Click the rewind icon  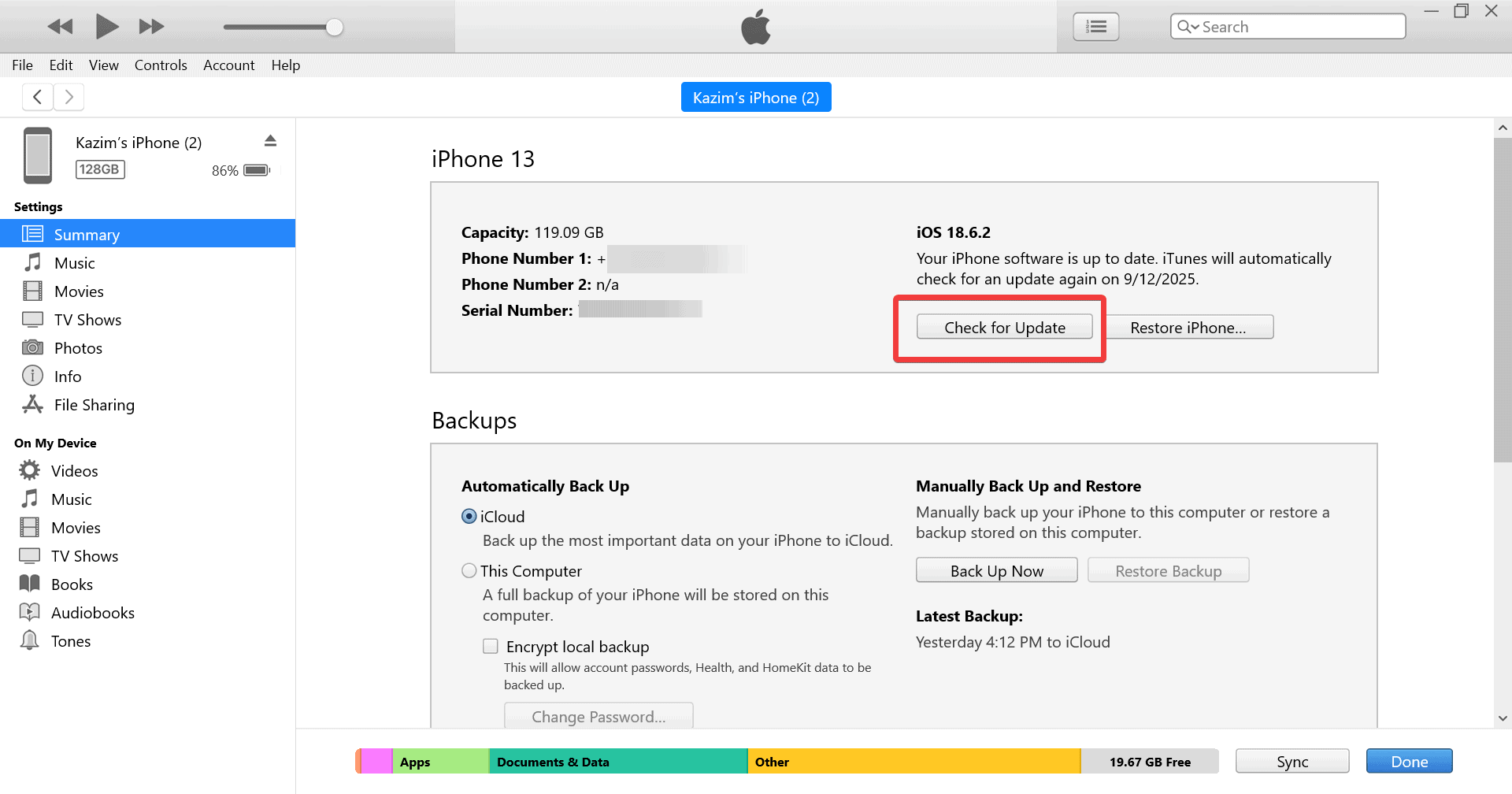click(60, 27)
